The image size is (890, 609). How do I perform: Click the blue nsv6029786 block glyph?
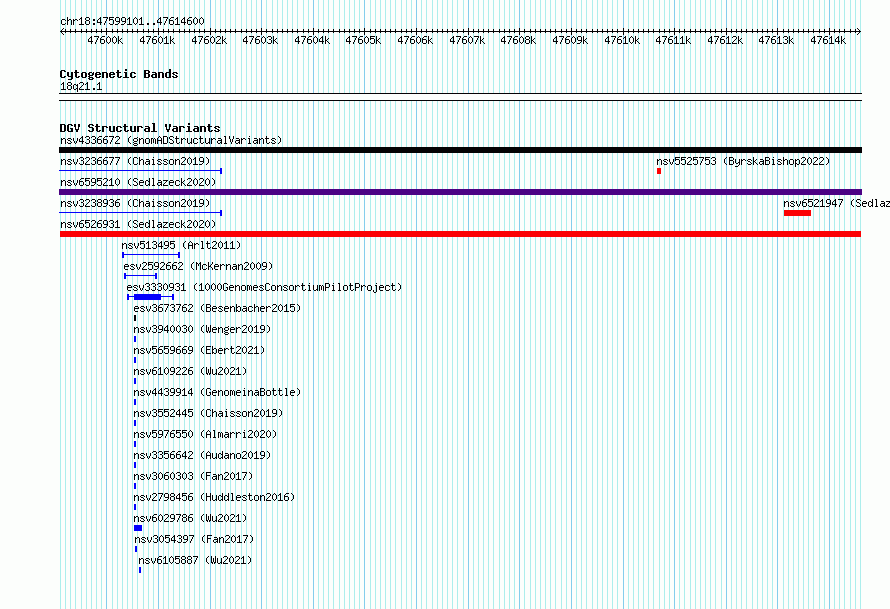click(138, 528)
